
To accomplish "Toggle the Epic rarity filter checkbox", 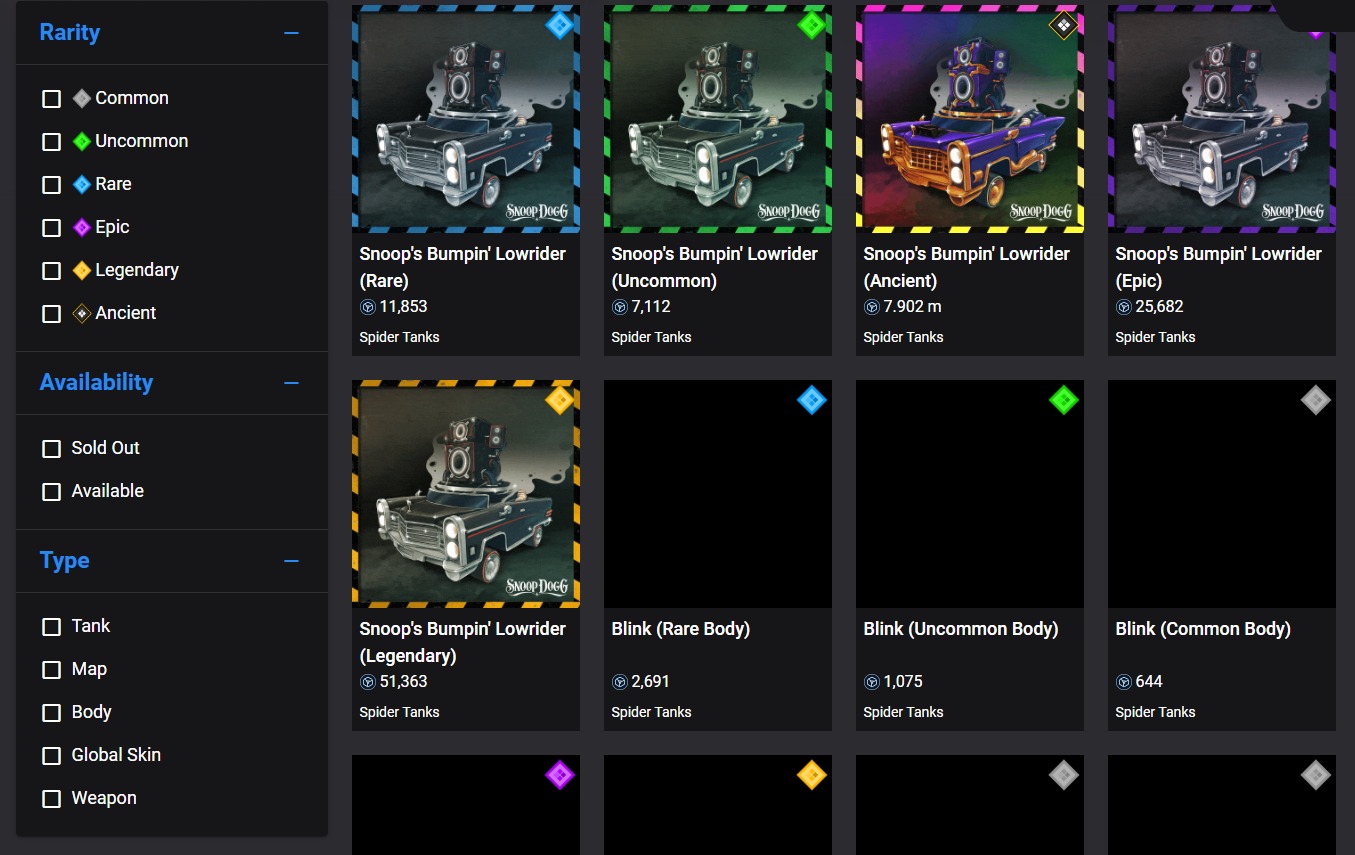I will pyautogui.click(x=52, y=228).
